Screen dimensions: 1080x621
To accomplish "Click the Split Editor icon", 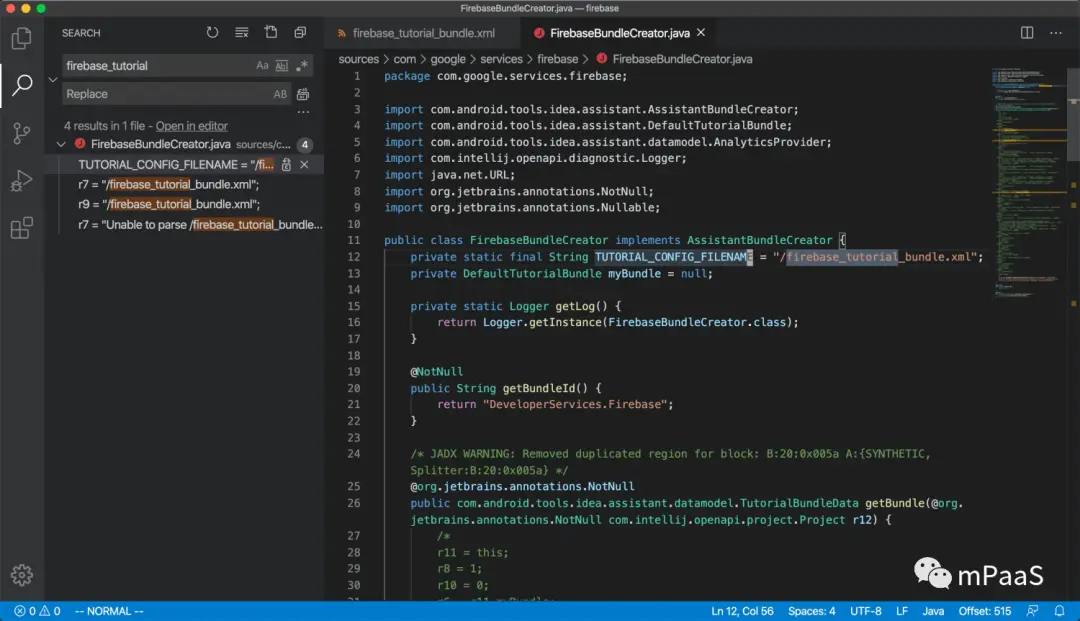I will click(x=1027, y=33).
